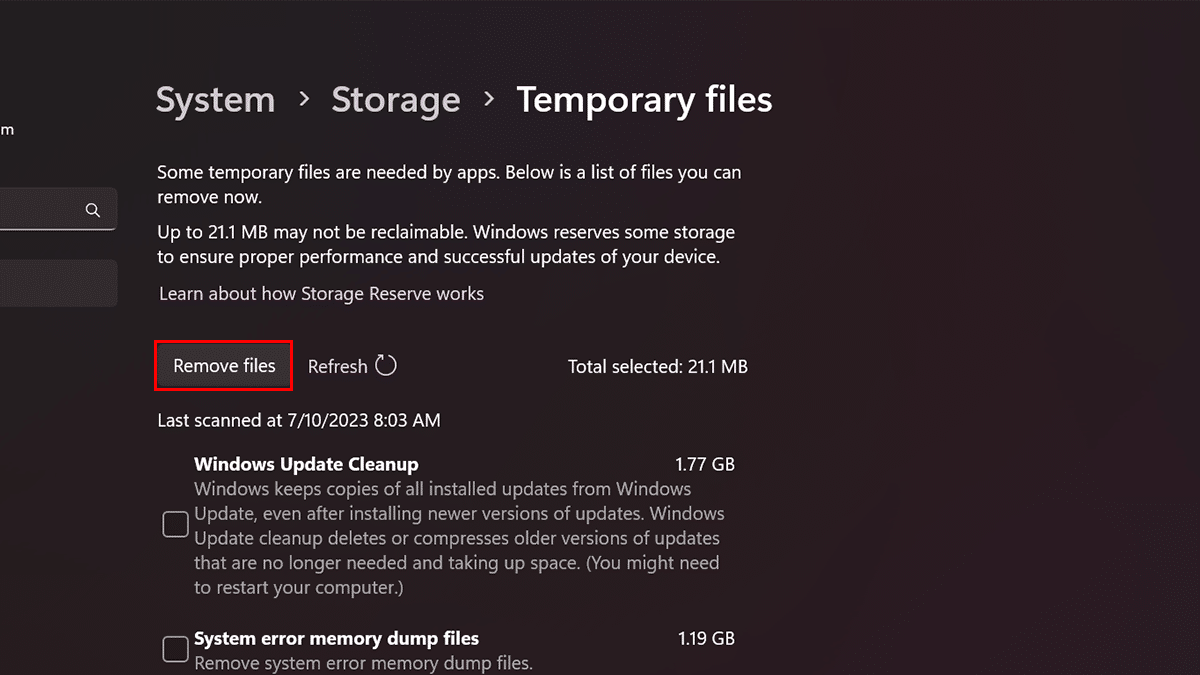The width and height of the screenshot is (1200, 675).
Task: Click the circular Refresh arrow icon
Action: [386, 365]
